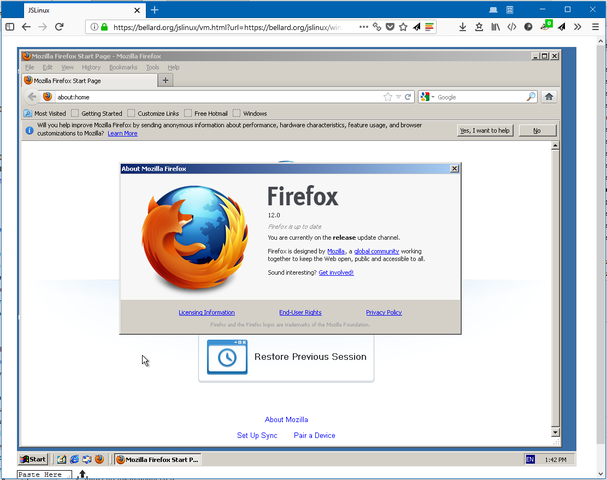Open the Free Hotmail bookmark

206,113
